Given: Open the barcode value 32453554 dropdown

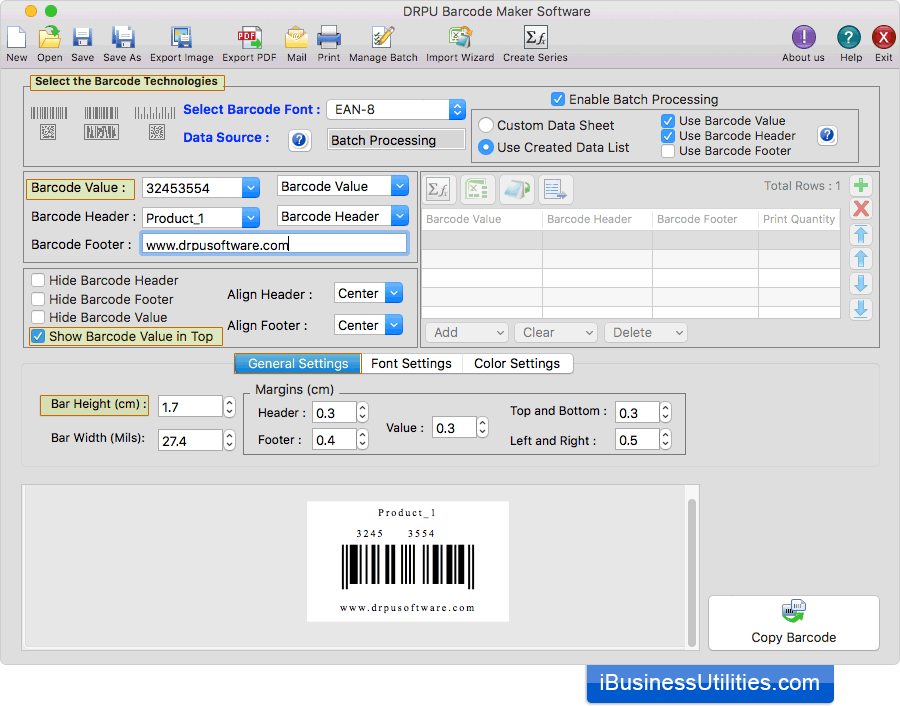Looking at the screenshot, I should pos(250,188).
